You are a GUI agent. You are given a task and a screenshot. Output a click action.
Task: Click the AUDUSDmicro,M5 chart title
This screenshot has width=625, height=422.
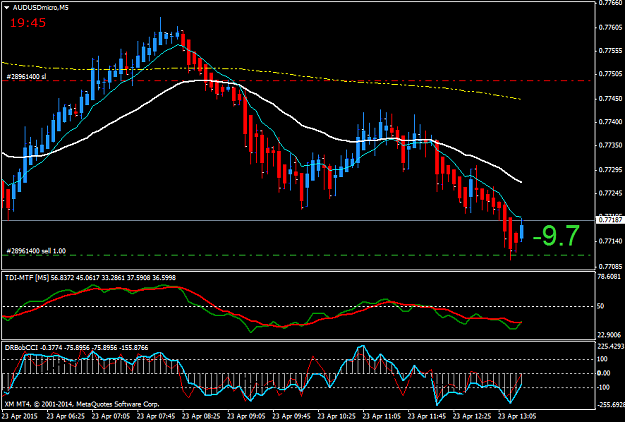pos(41,8)
